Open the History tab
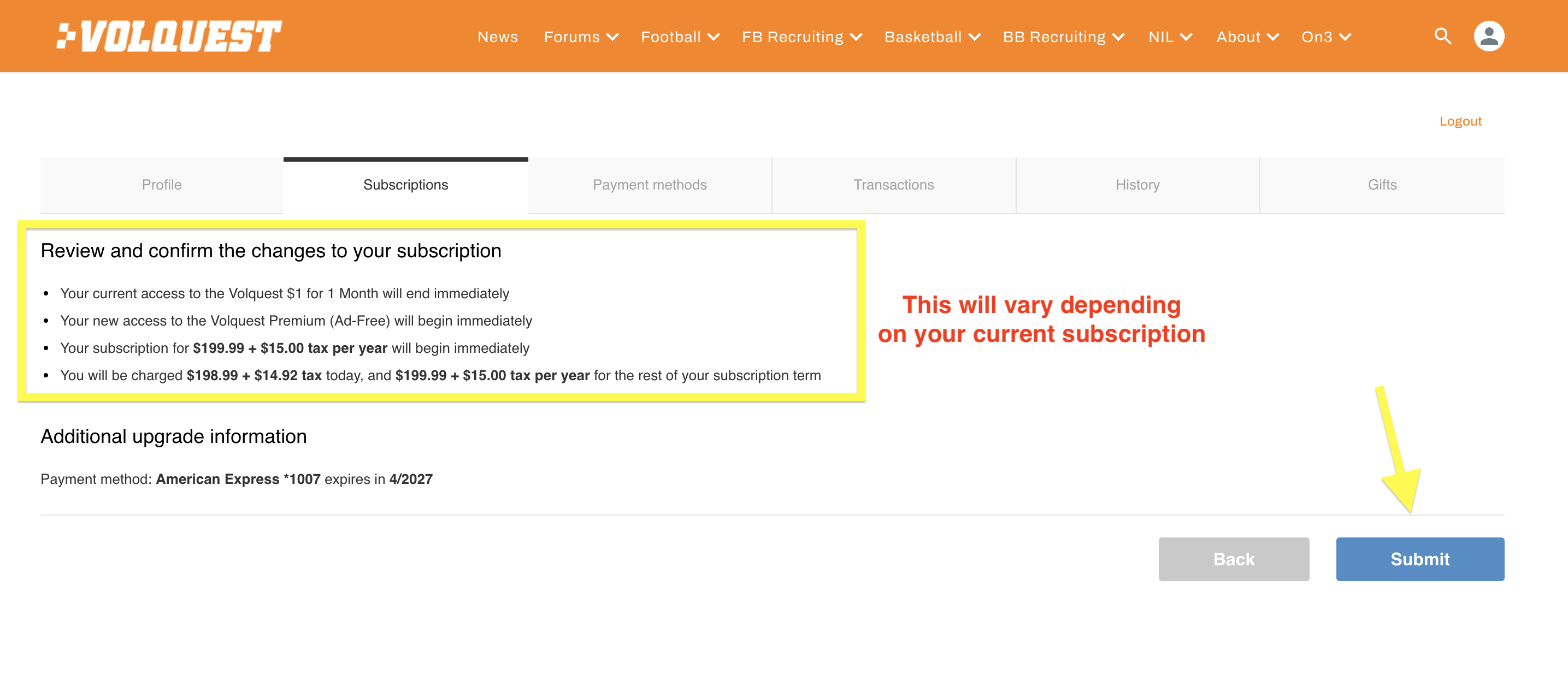The image size is (1568, 674). (1137, 185)
